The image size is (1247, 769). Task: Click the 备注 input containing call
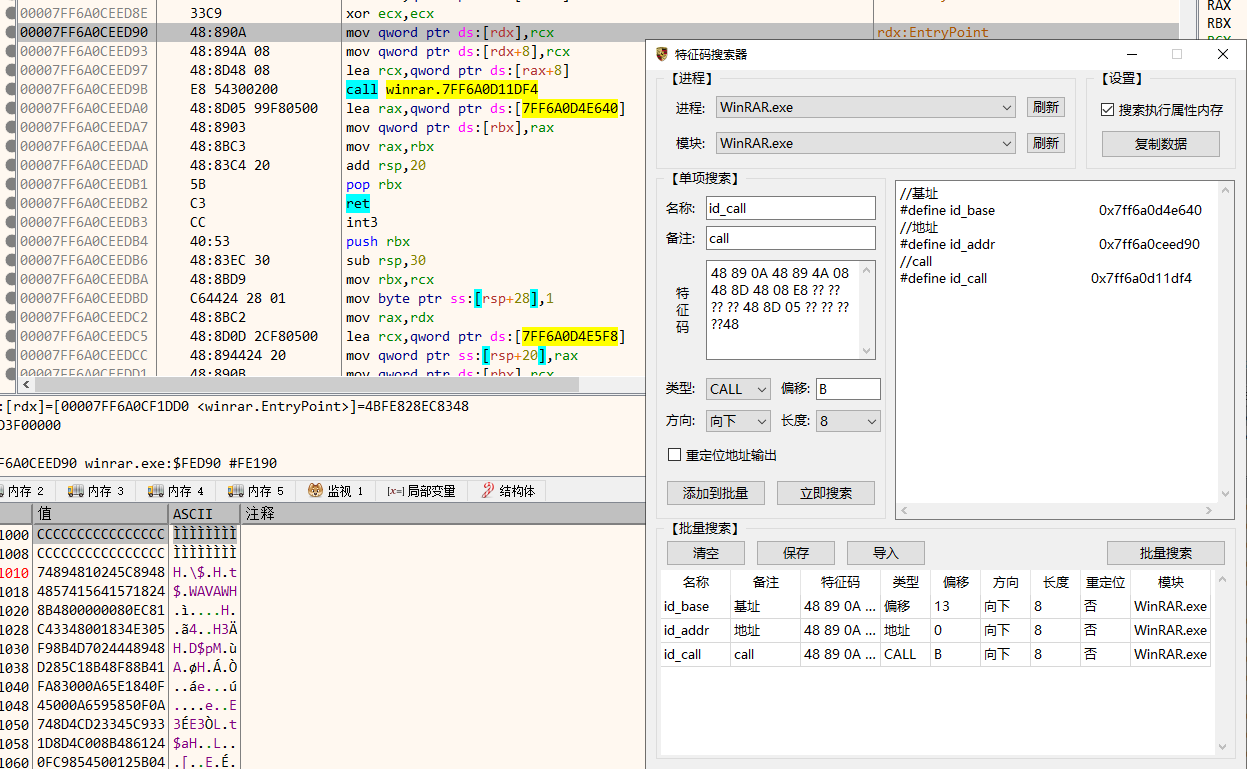790,238
